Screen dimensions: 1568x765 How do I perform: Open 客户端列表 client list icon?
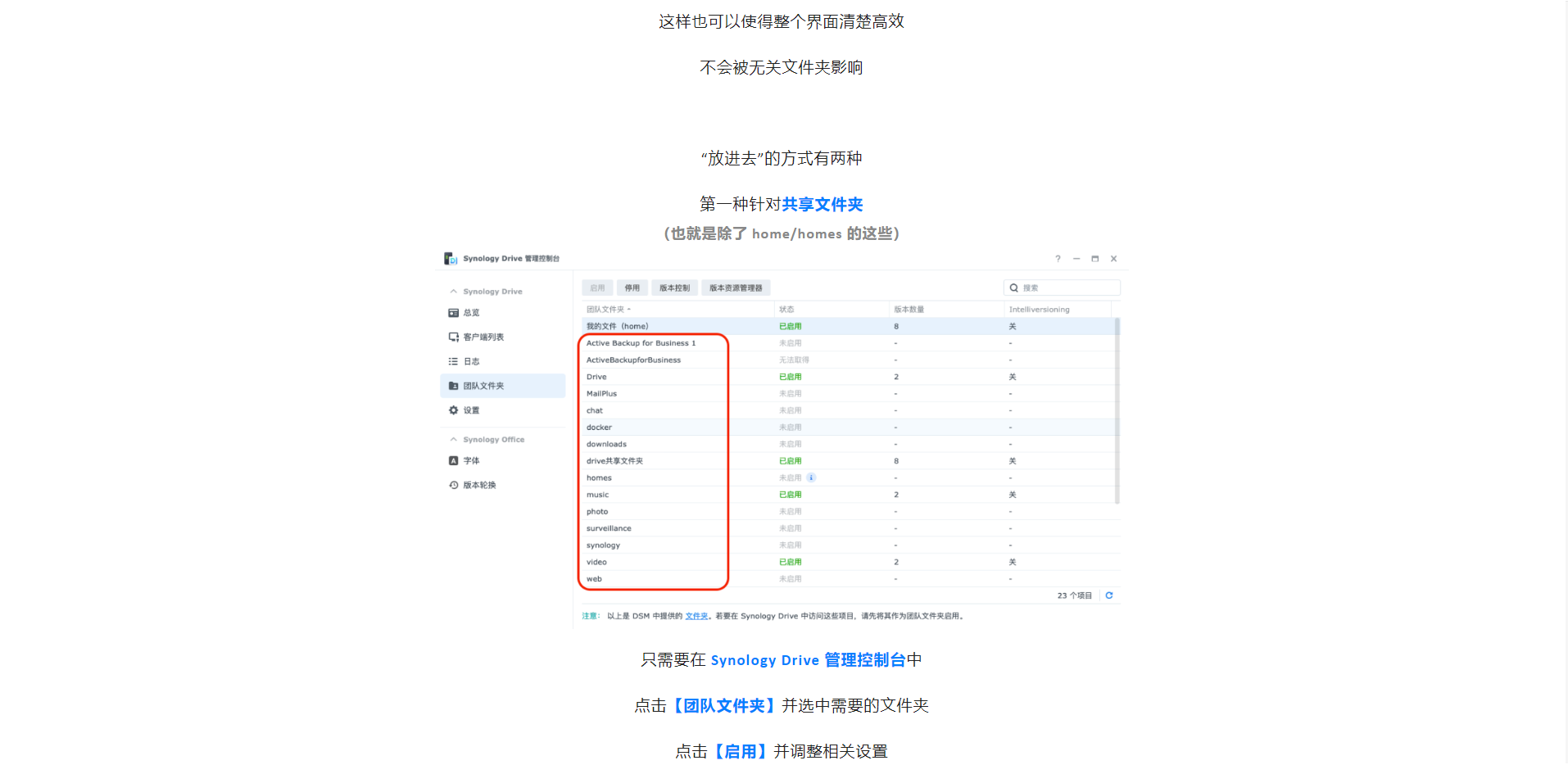coord(453,337)
